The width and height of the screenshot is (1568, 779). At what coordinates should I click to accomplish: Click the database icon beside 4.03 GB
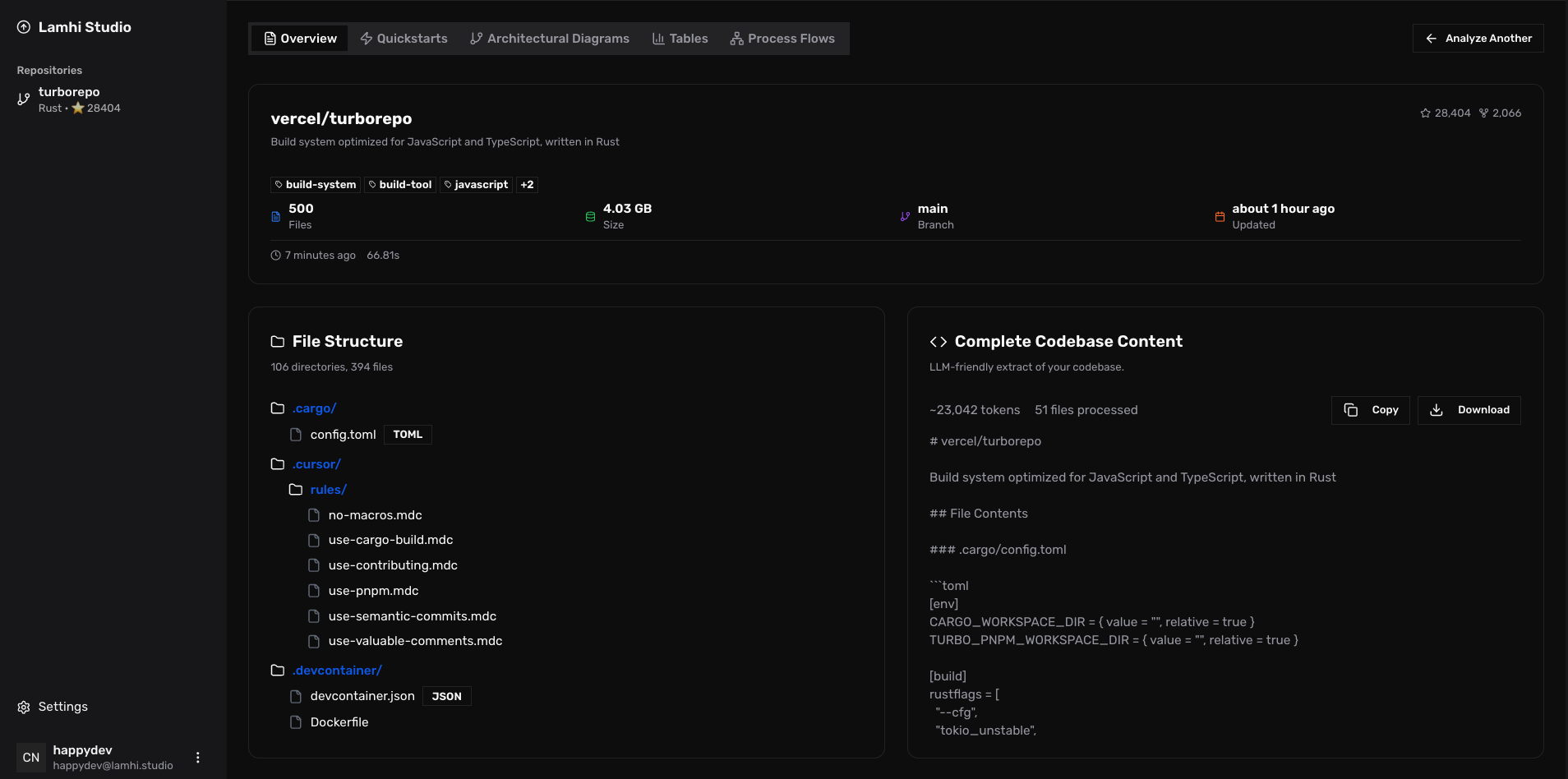pyautogui.click(x=588, y=216)
